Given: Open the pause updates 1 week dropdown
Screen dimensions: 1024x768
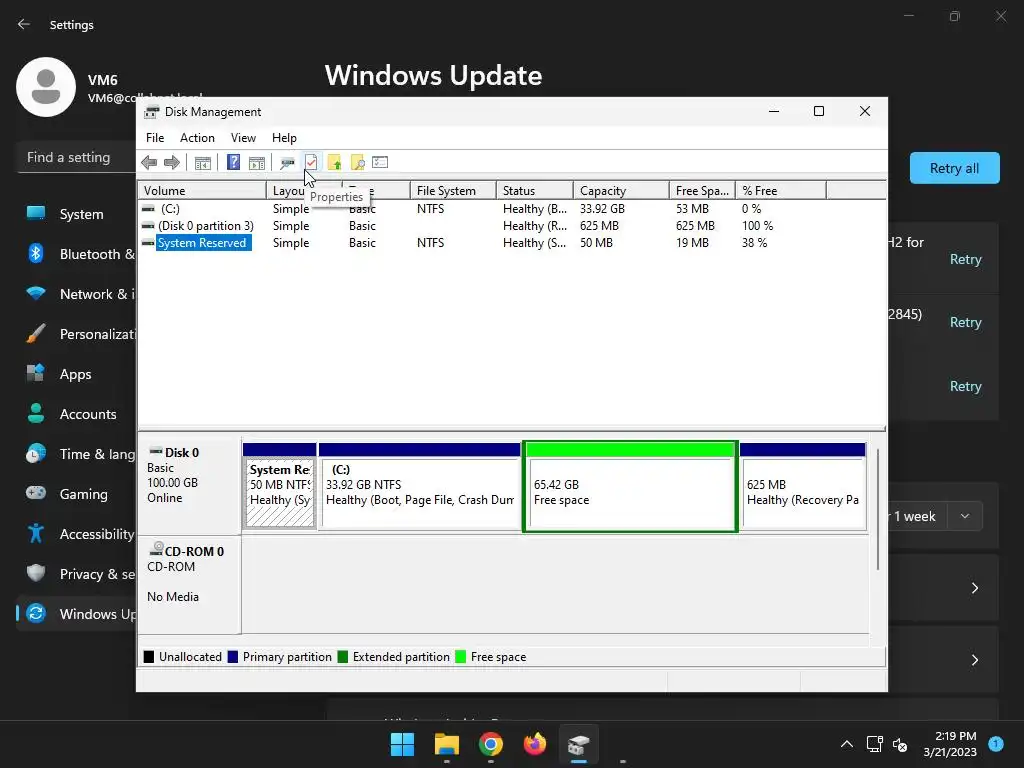Looking at the screenshot, I should [965, 516].
